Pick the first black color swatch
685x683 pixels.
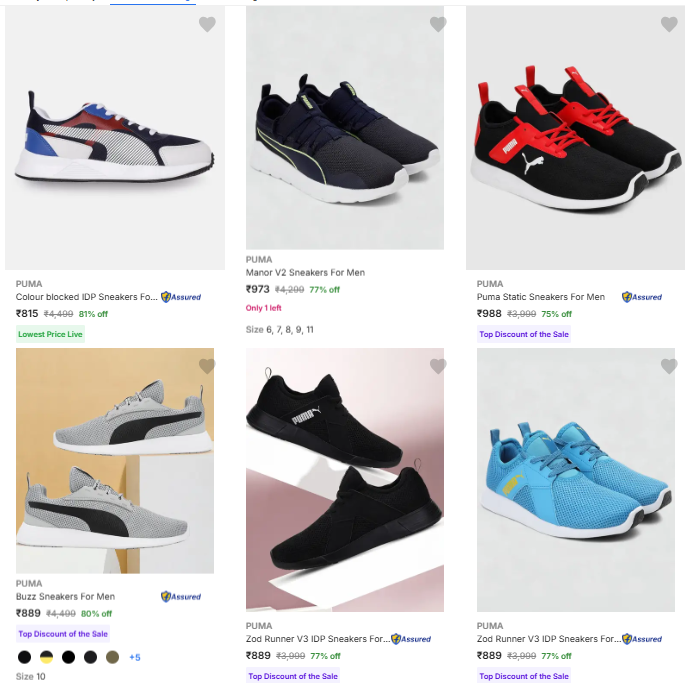pos(24,657)
